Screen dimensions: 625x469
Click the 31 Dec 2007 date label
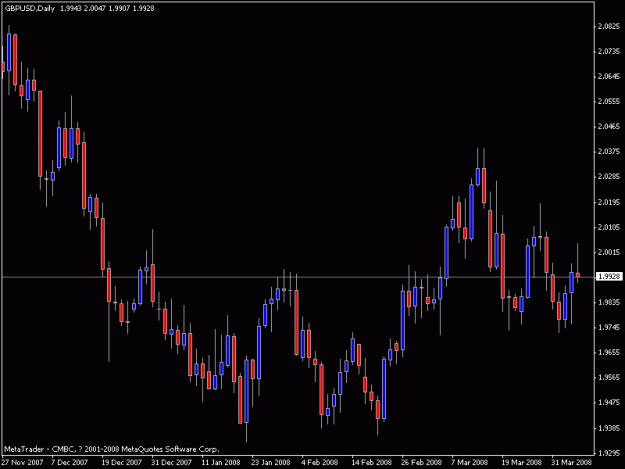click(x=171, y=462)
